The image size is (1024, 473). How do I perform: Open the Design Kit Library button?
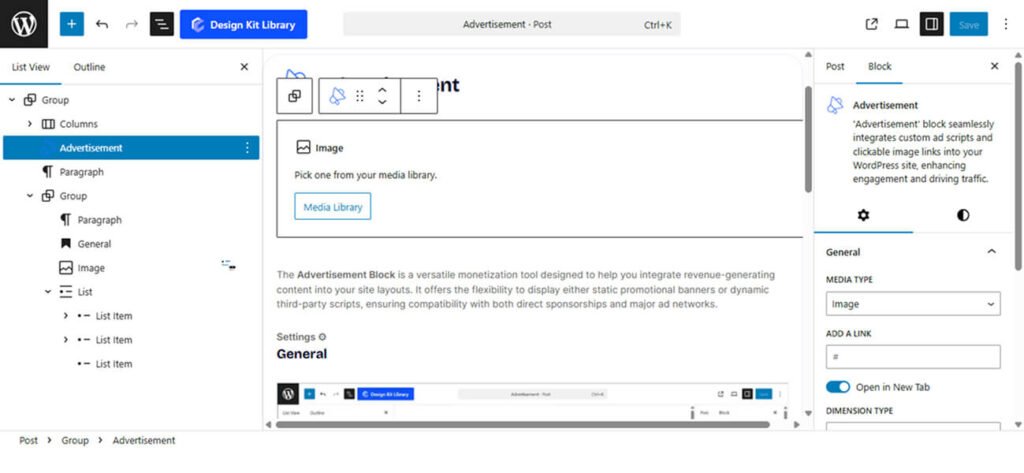tap(243, 25)
